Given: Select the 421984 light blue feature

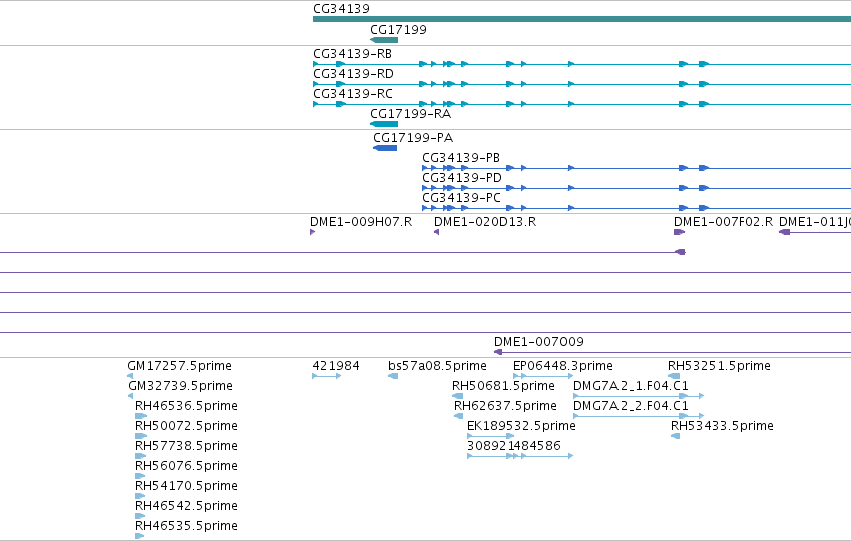Looking at the screenshot, I should (327, 376).
